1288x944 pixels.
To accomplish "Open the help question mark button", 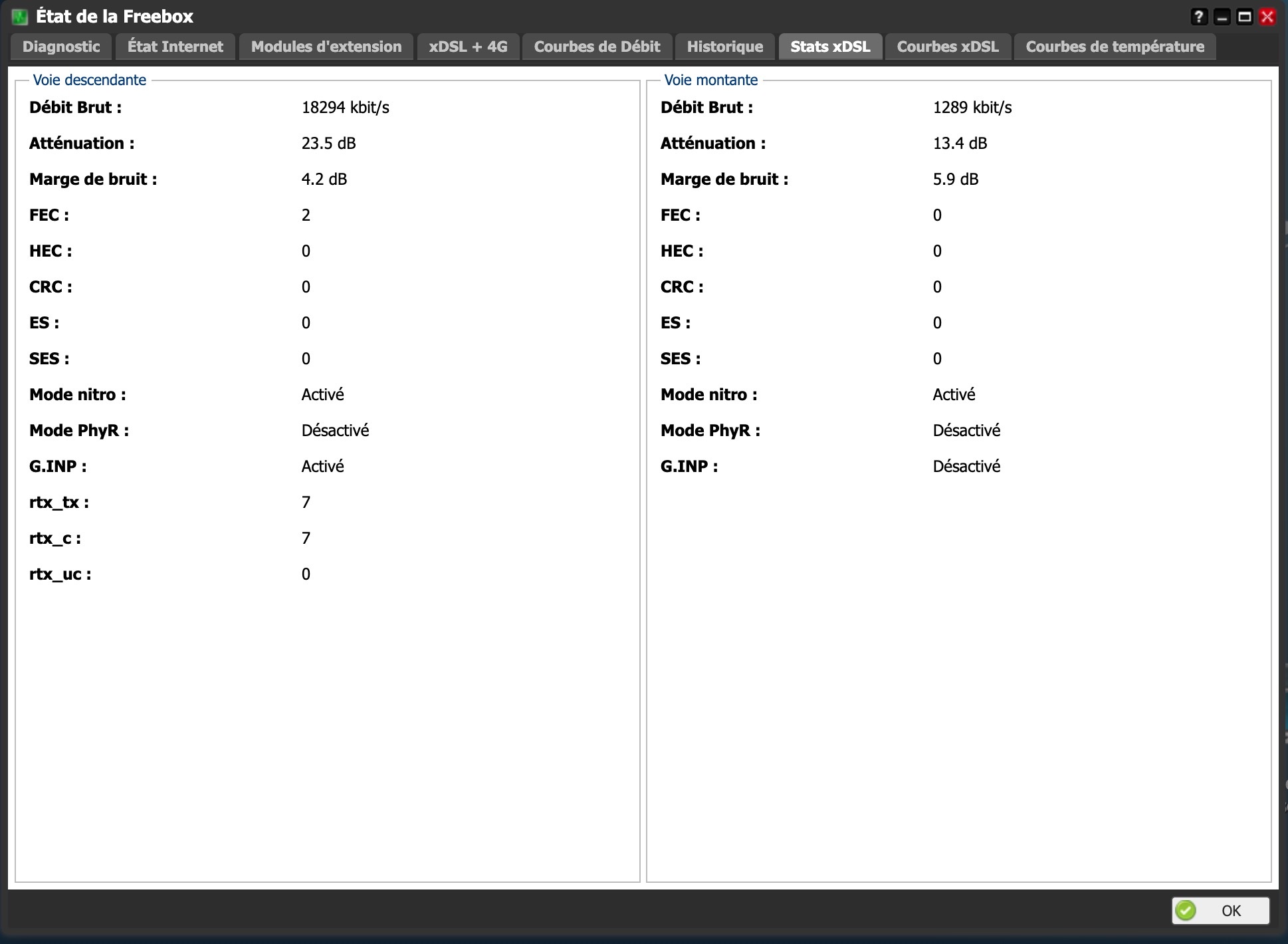I will point(1198,17).
